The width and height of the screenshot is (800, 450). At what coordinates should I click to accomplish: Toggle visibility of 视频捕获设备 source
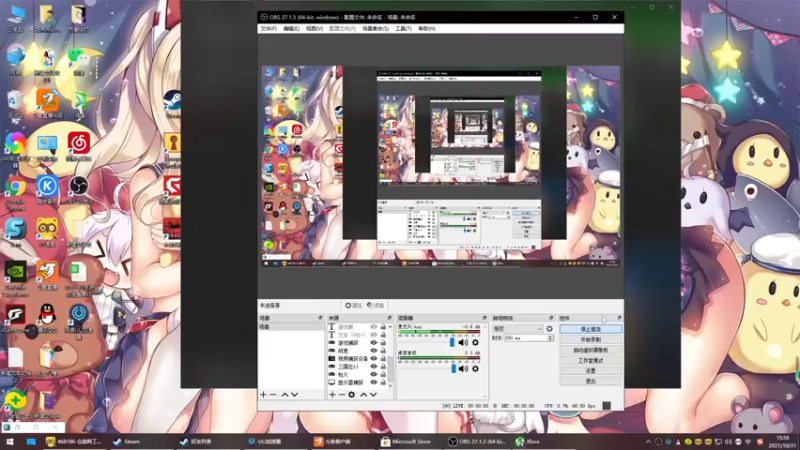click(373, 359)
